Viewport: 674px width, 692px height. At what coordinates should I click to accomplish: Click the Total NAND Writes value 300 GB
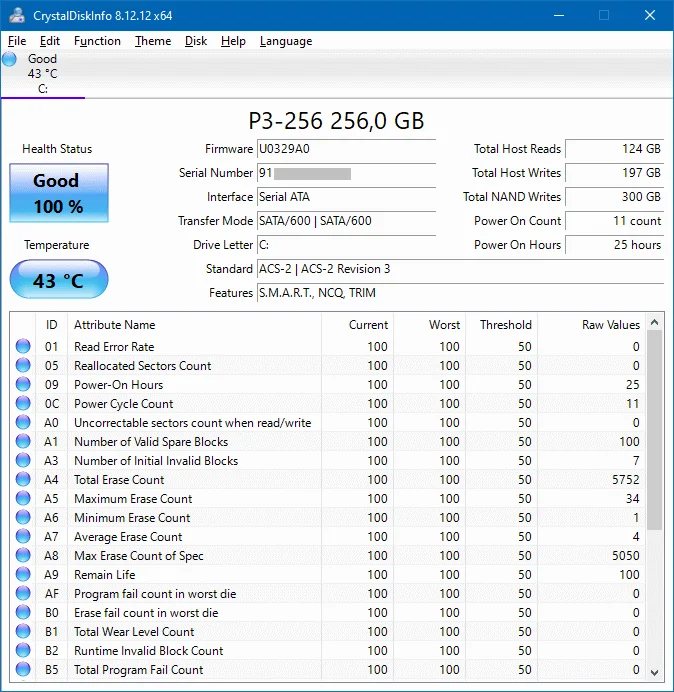(614, 197)
